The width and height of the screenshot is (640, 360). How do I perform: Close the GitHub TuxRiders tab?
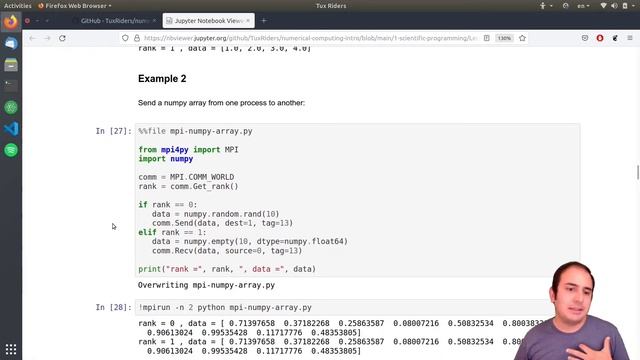coord(154,20)
